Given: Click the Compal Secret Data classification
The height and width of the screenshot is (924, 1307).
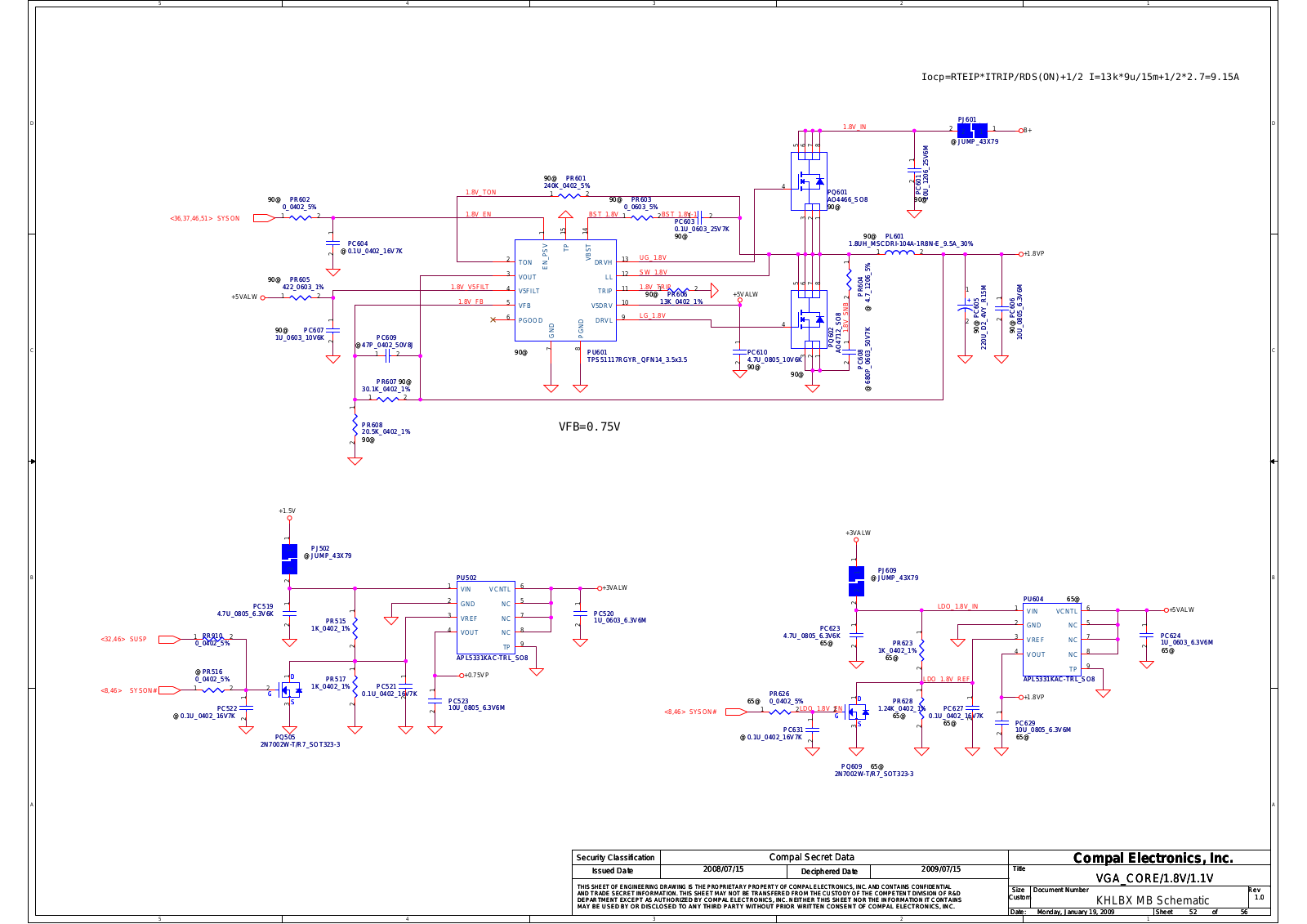Looking at the screenshot, I should (x=811, y=857).
